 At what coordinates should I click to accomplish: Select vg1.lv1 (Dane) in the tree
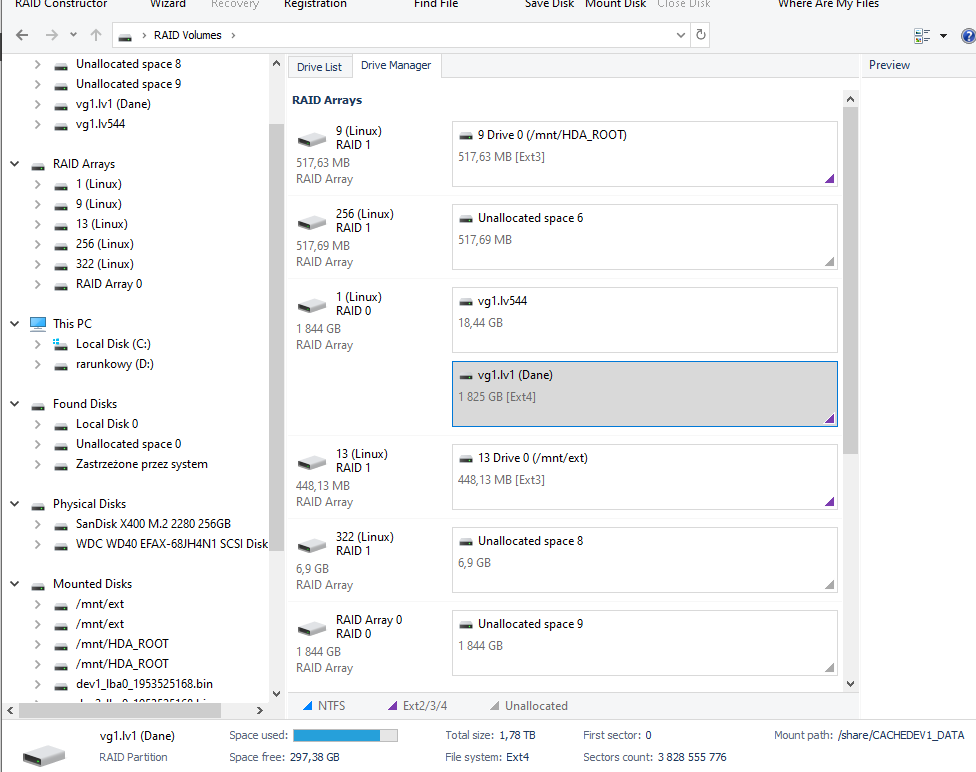tap(113, 104)
